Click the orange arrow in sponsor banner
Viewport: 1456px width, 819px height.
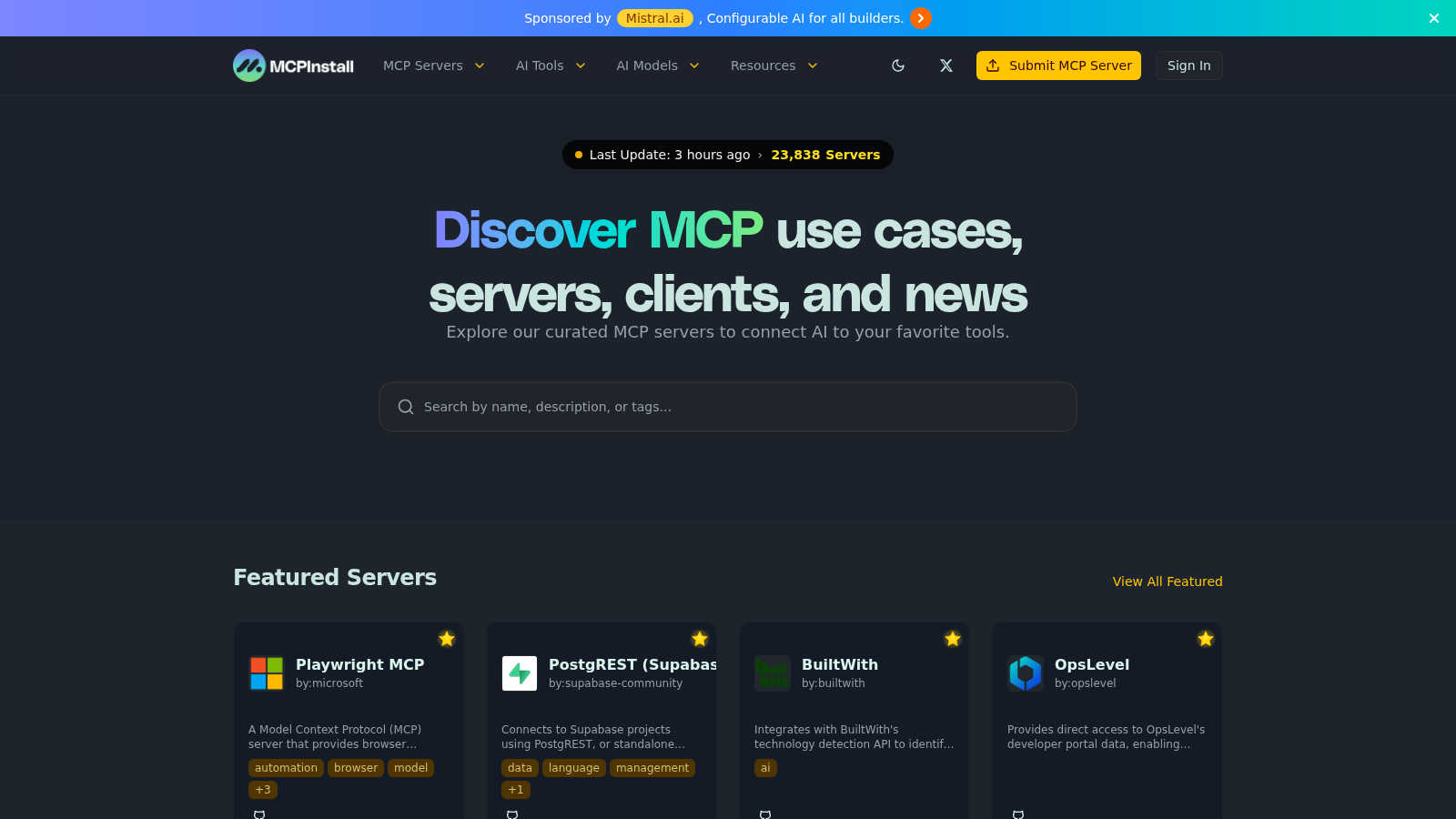point(921,18)
